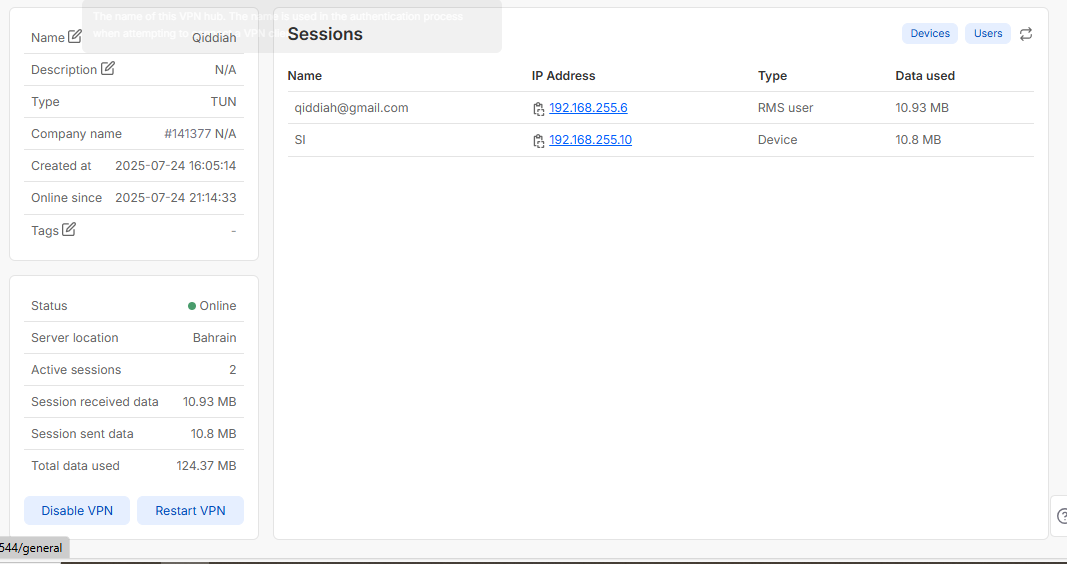Sort sessions by the Name column header
This screenshot has width=1067, height=564.
[304, 76]
